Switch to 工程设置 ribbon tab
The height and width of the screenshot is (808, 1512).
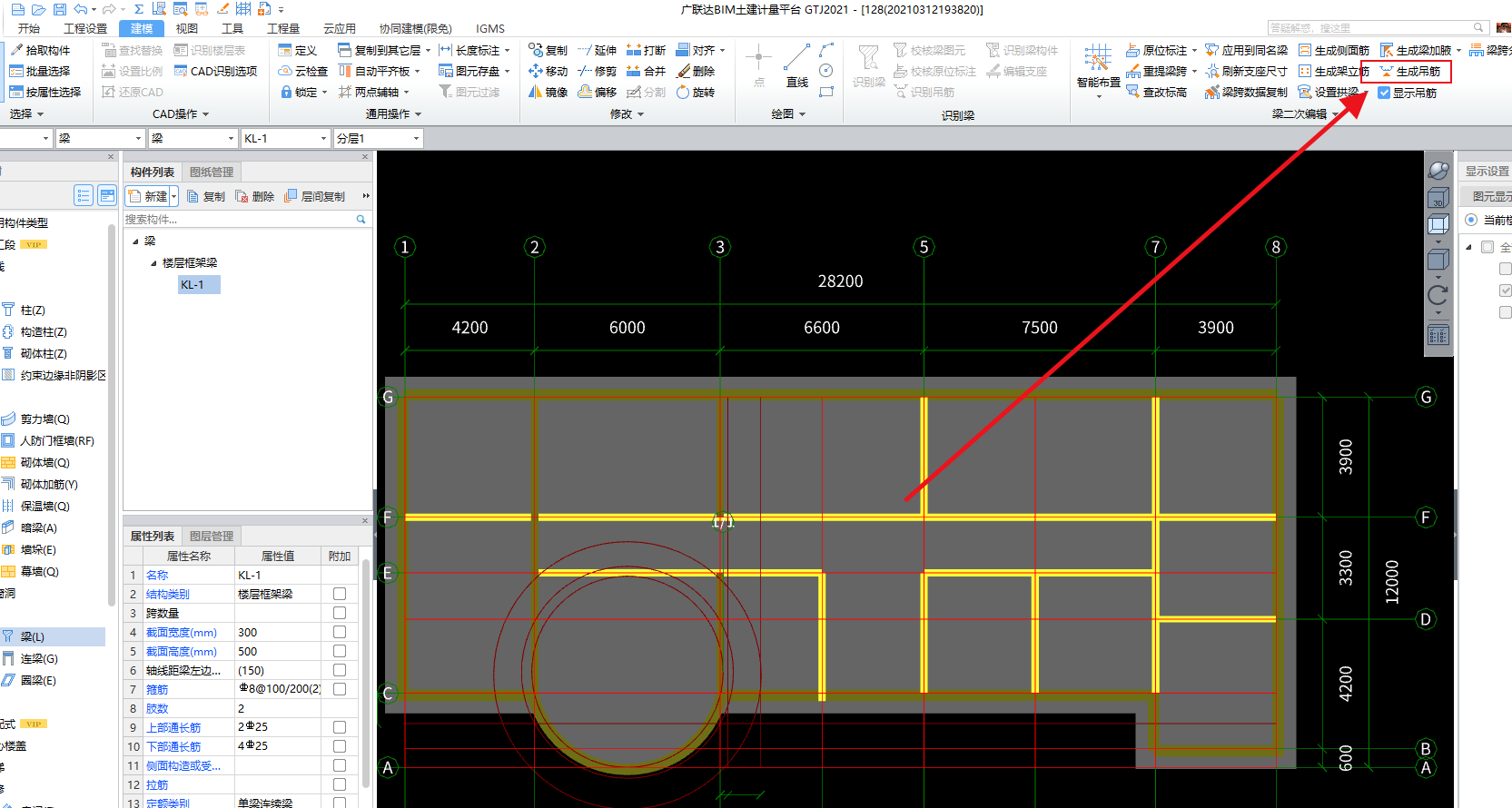point(85,28)
